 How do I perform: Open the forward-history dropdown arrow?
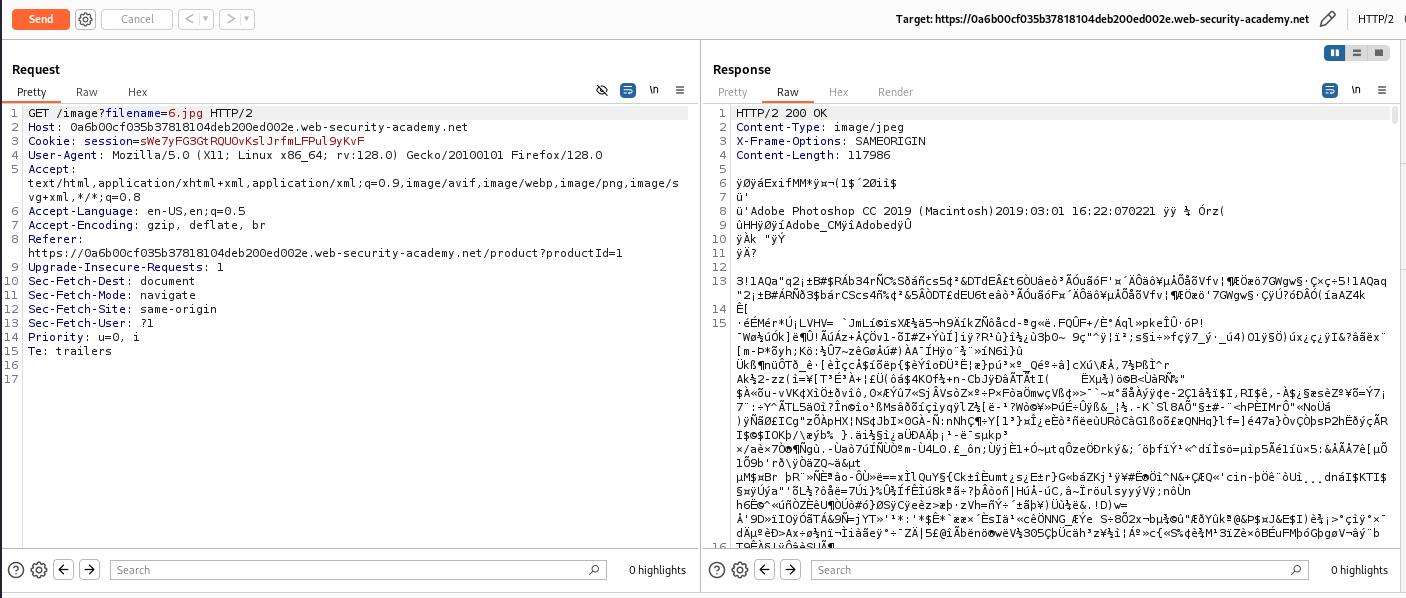(x=246, y=19)
